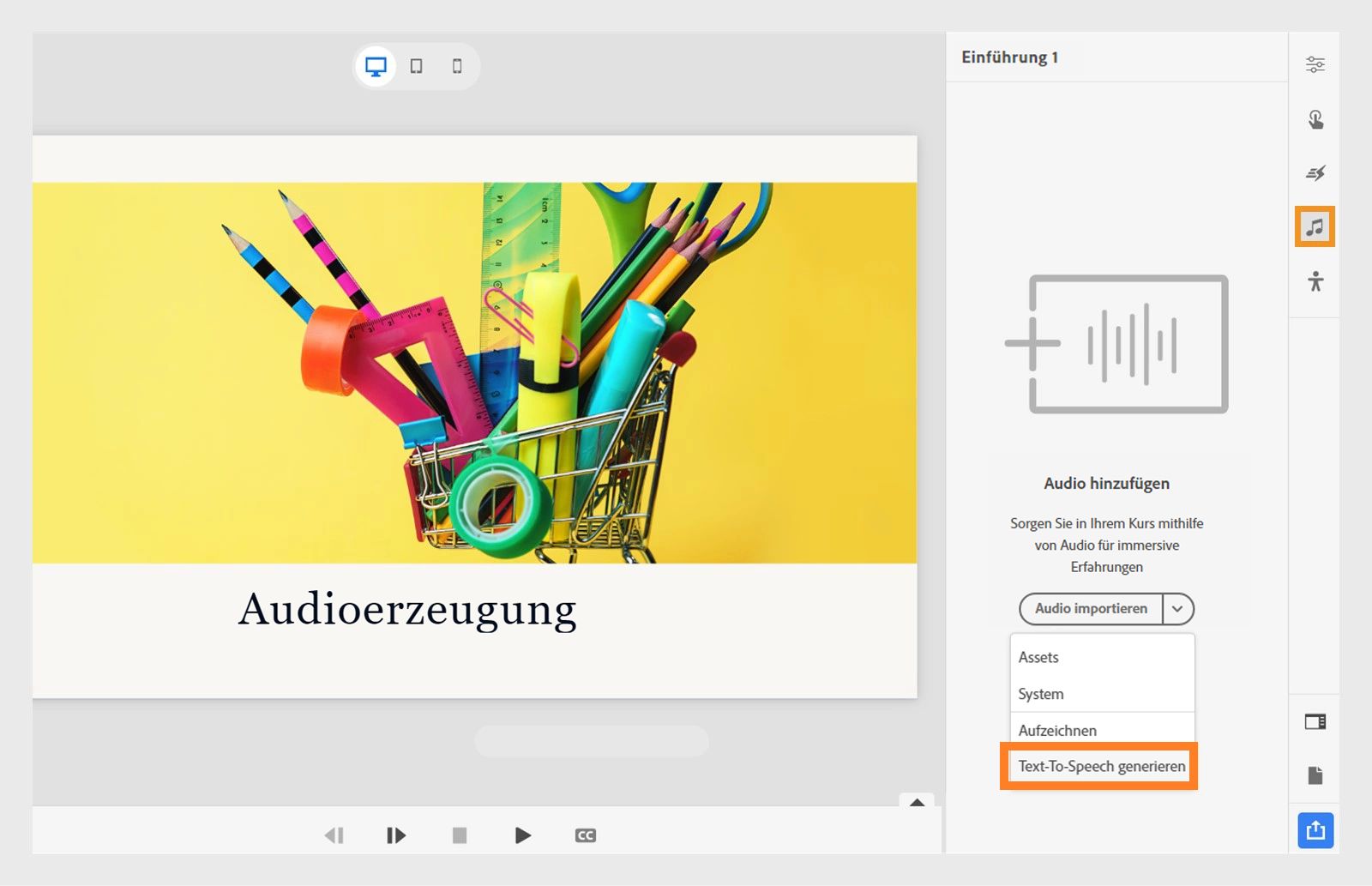The image size is (1372, 886).
Task: Click the Audio importieren button
Action: tap(1091, 609)
